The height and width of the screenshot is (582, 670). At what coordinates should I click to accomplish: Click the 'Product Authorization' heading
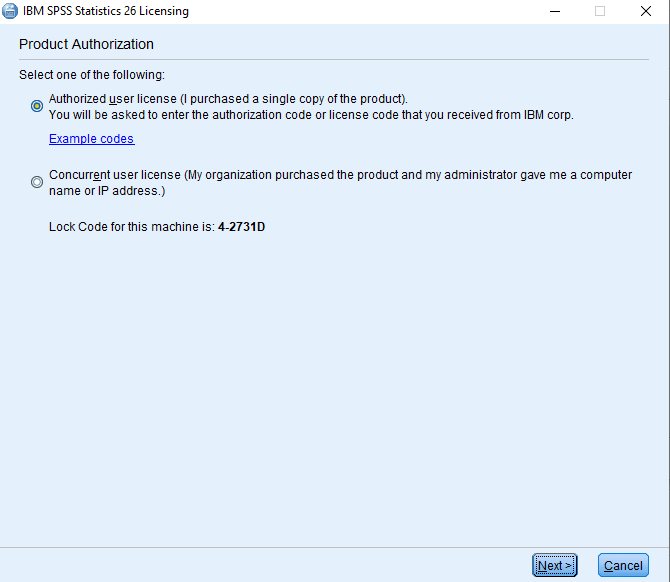(86, 45)
